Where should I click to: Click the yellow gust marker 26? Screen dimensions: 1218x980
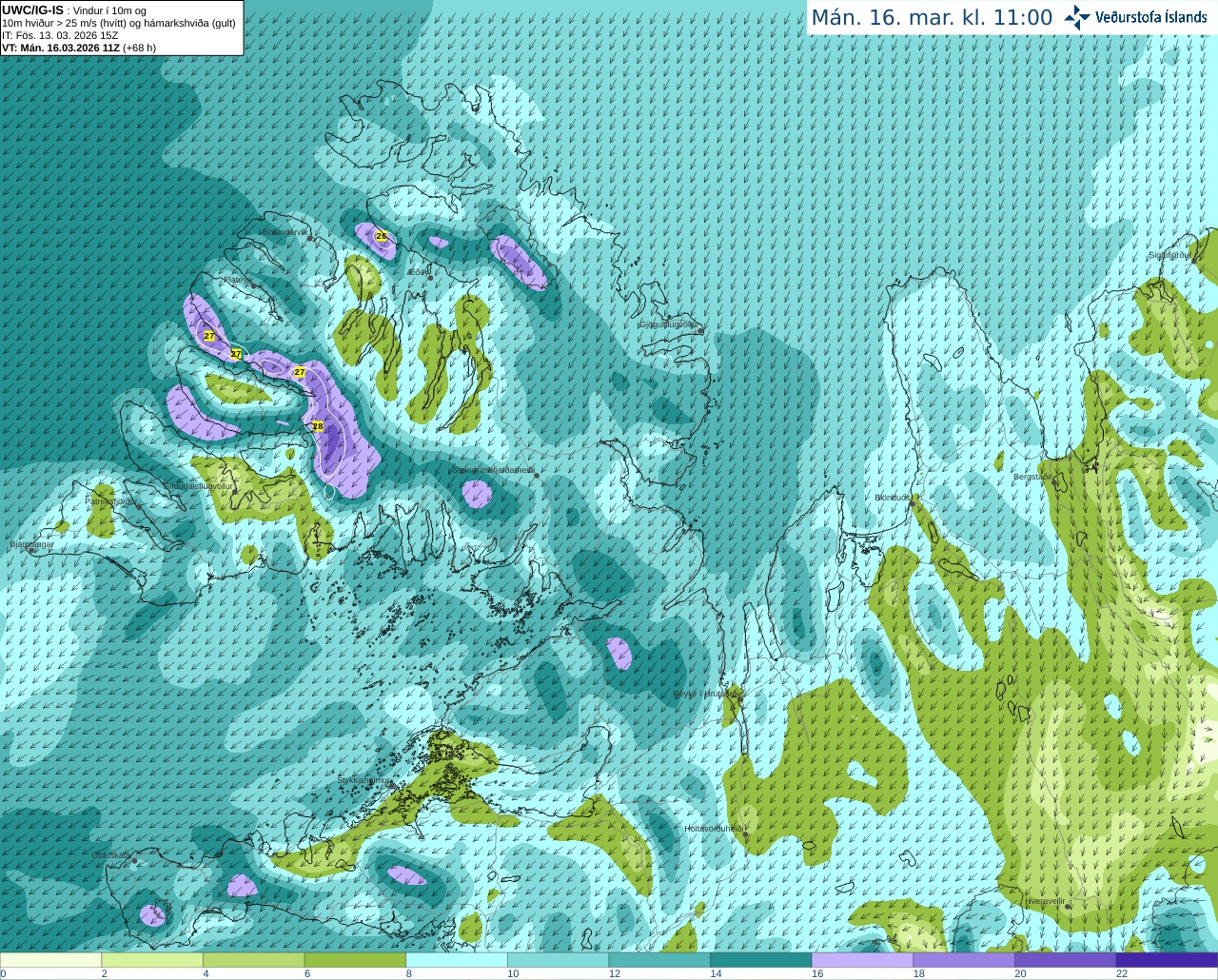pos(382,236)
